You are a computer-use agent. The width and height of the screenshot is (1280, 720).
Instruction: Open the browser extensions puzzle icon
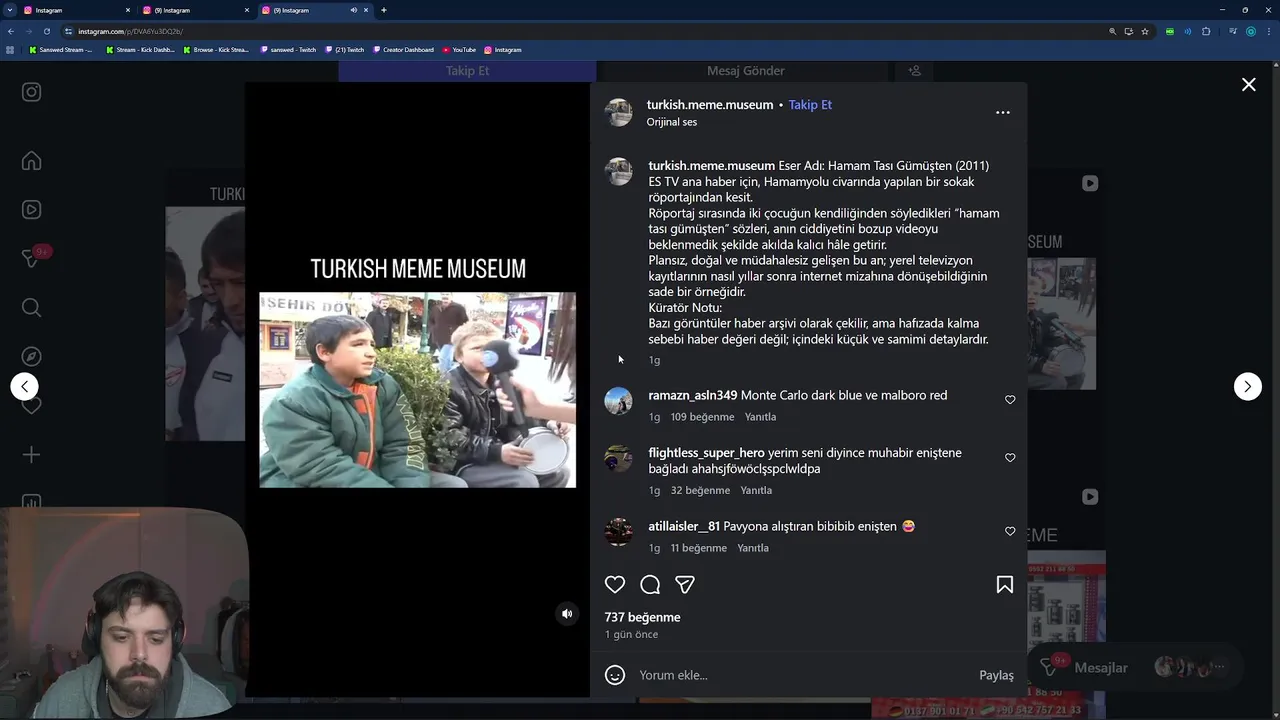[x=1206, y=31]
